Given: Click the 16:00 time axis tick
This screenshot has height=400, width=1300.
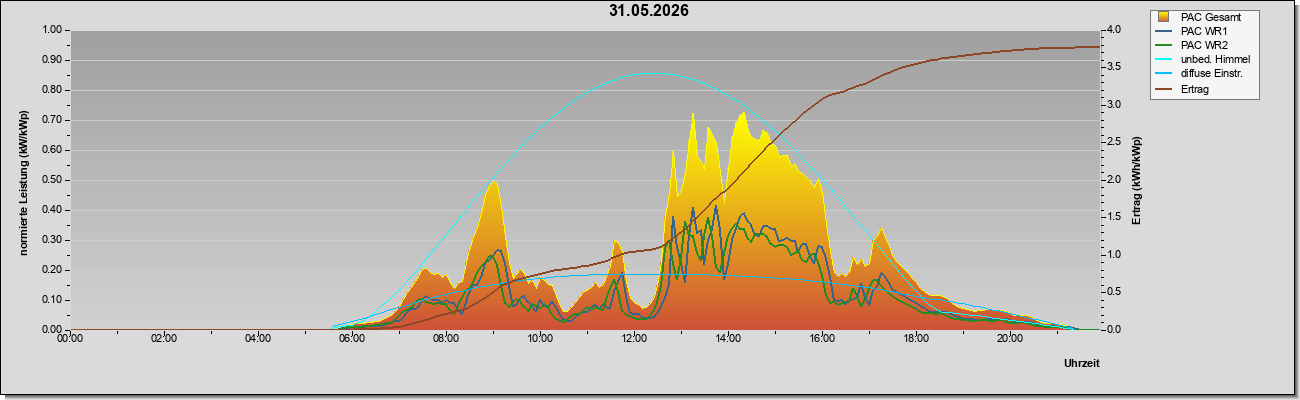Looking at the screenshot, I should point(822,339).
